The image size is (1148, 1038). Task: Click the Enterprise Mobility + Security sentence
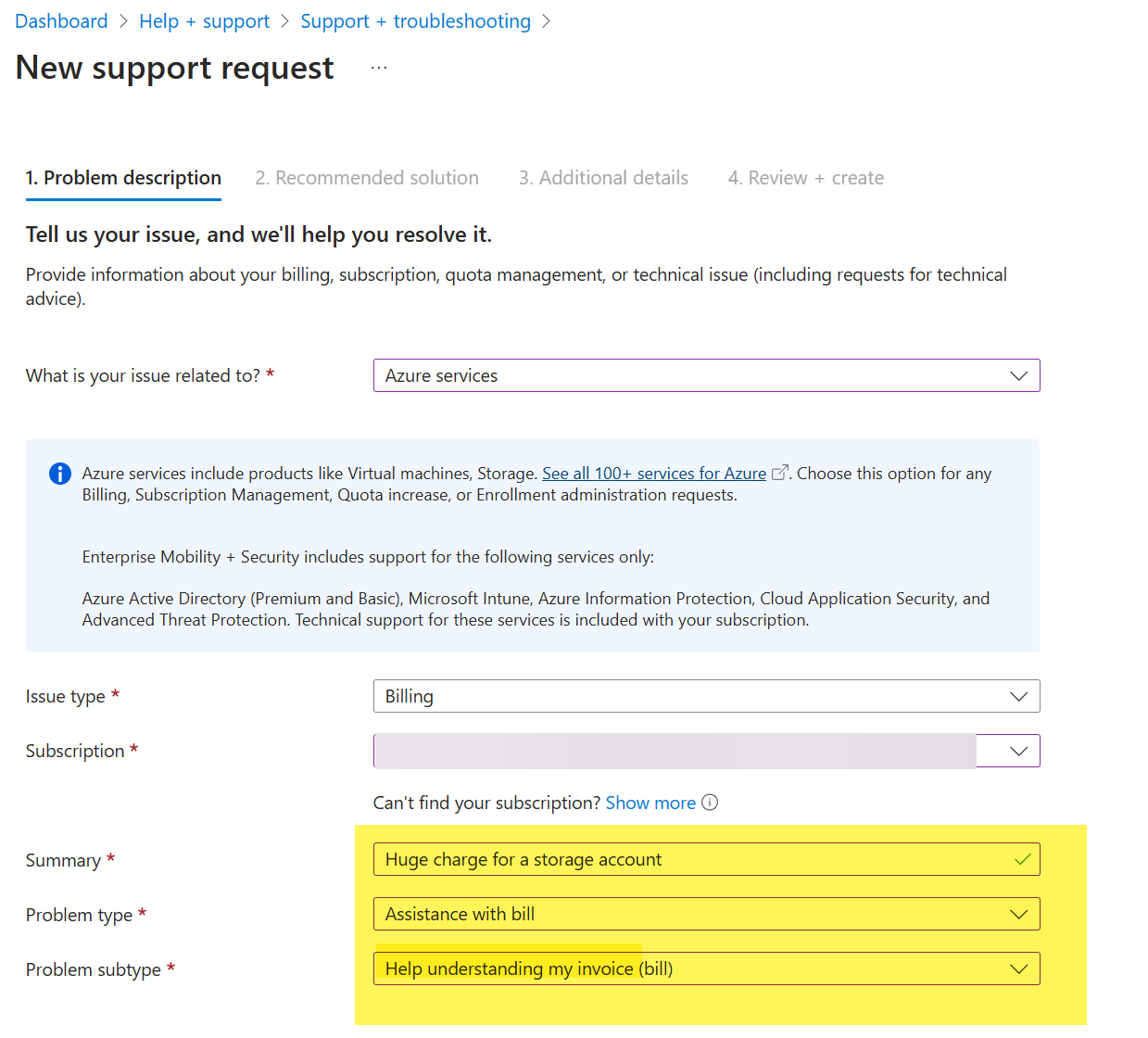click(368, 557)
